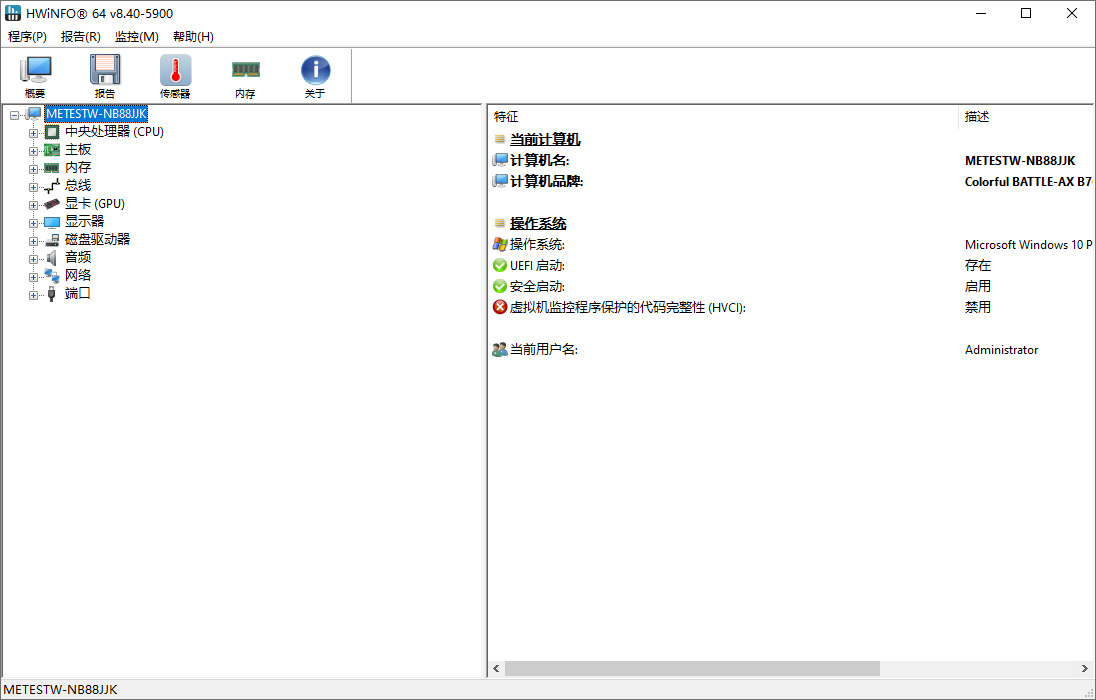Click the 当前计算机 section link

pos(545,138)
